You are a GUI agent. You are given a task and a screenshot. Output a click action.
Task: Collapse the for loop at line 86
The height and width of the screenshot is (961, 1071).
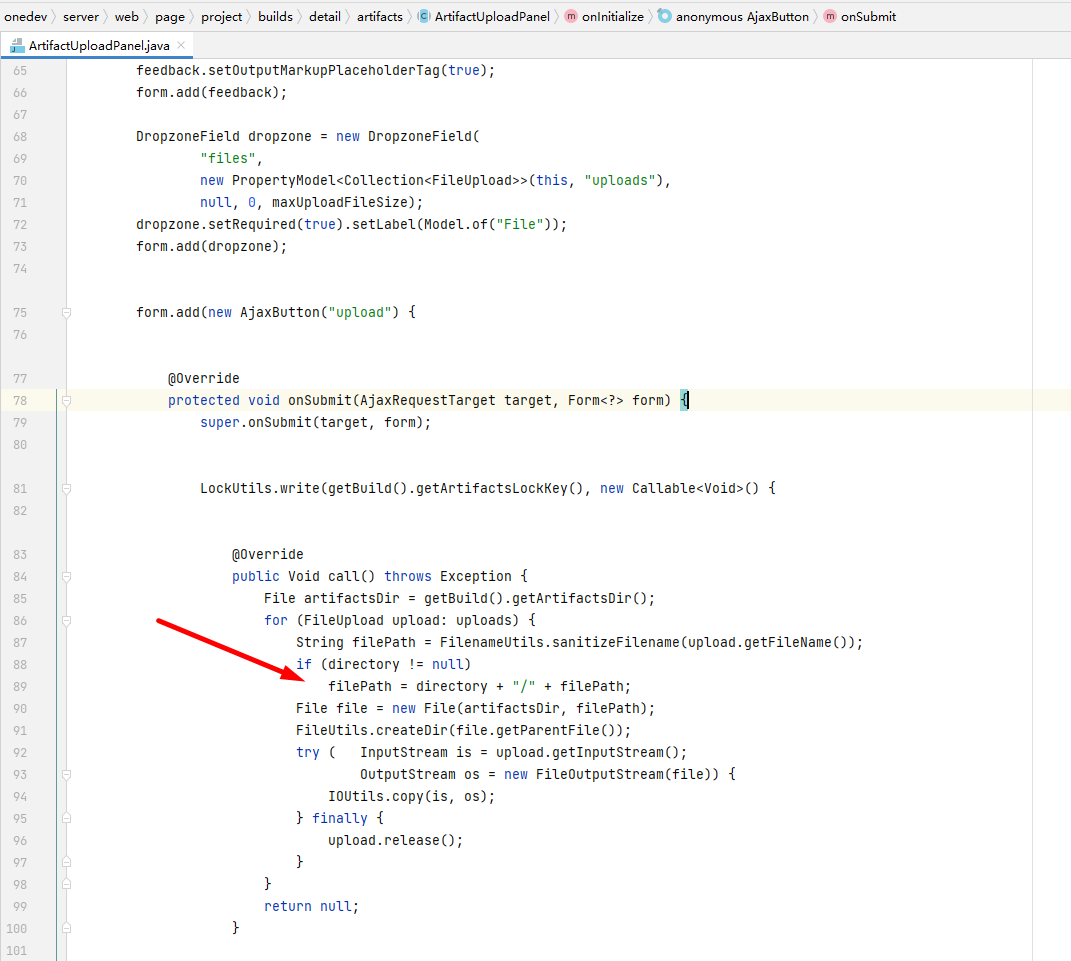pyautogui.click(x=65, y=620)
